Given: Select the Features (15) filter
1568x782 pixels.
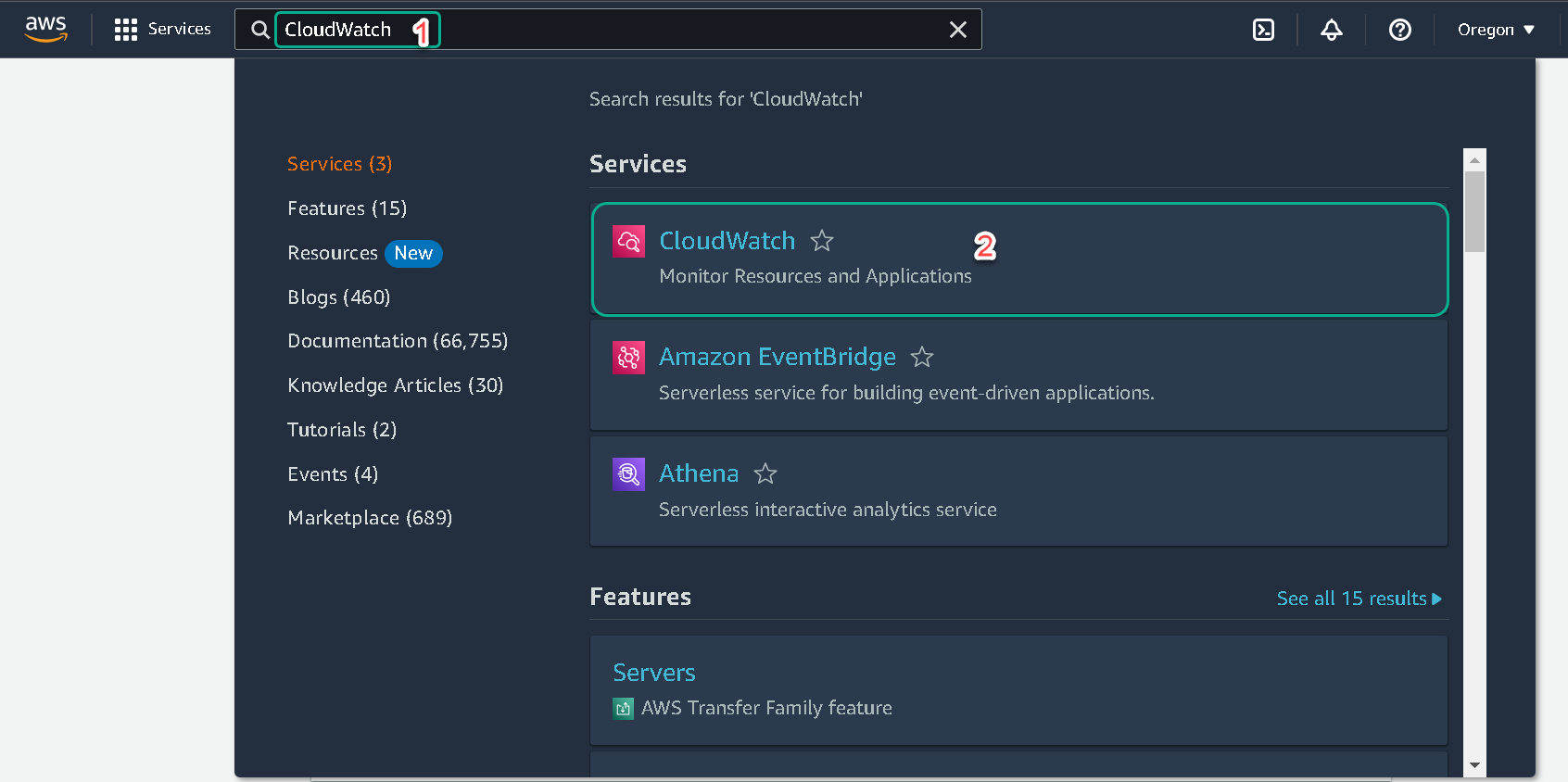Looking at the screenshot, I should click(348, 208).
